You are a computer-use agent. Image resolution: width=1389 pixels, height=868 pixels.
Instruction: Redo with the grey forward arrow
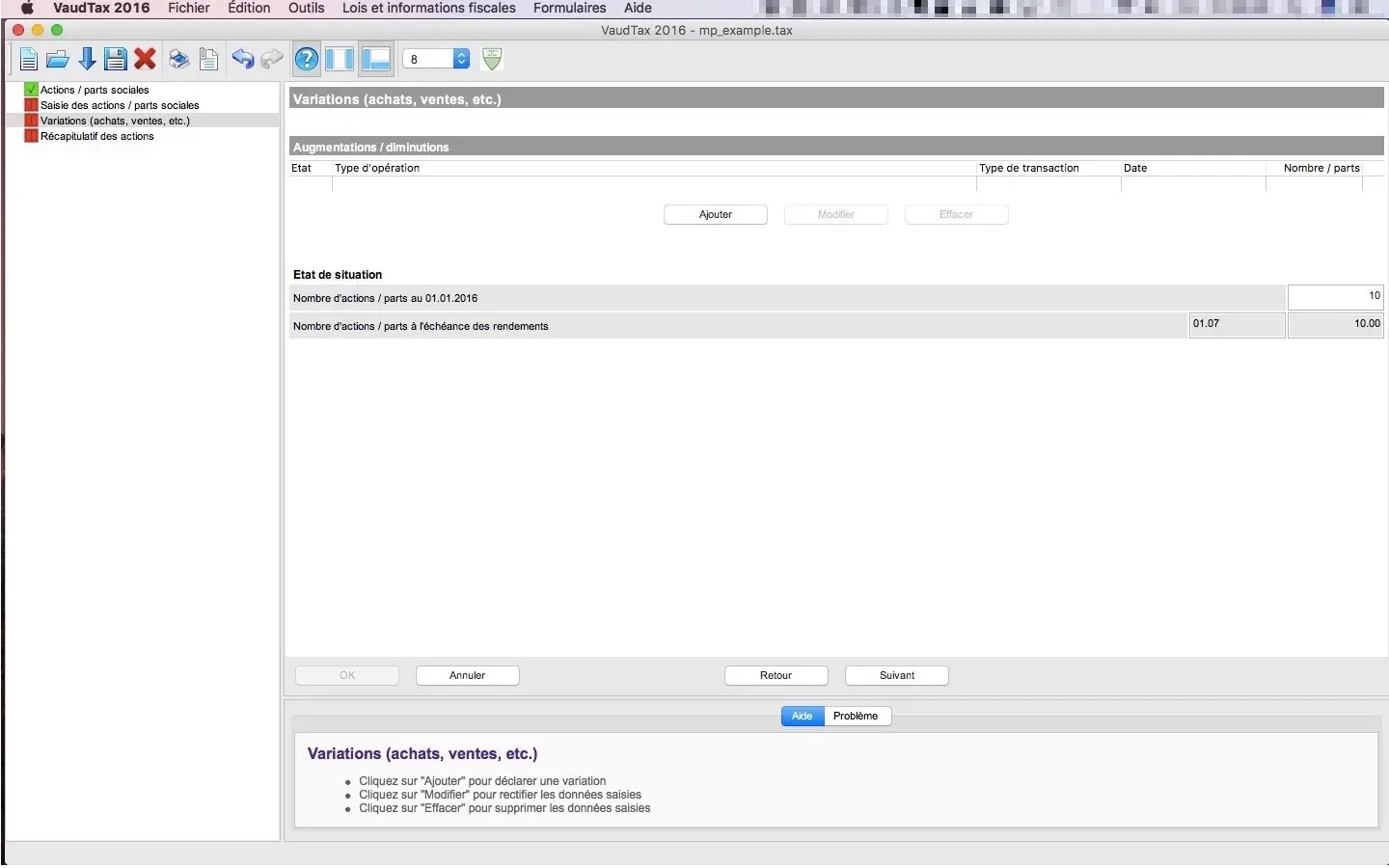click(272, 60)
